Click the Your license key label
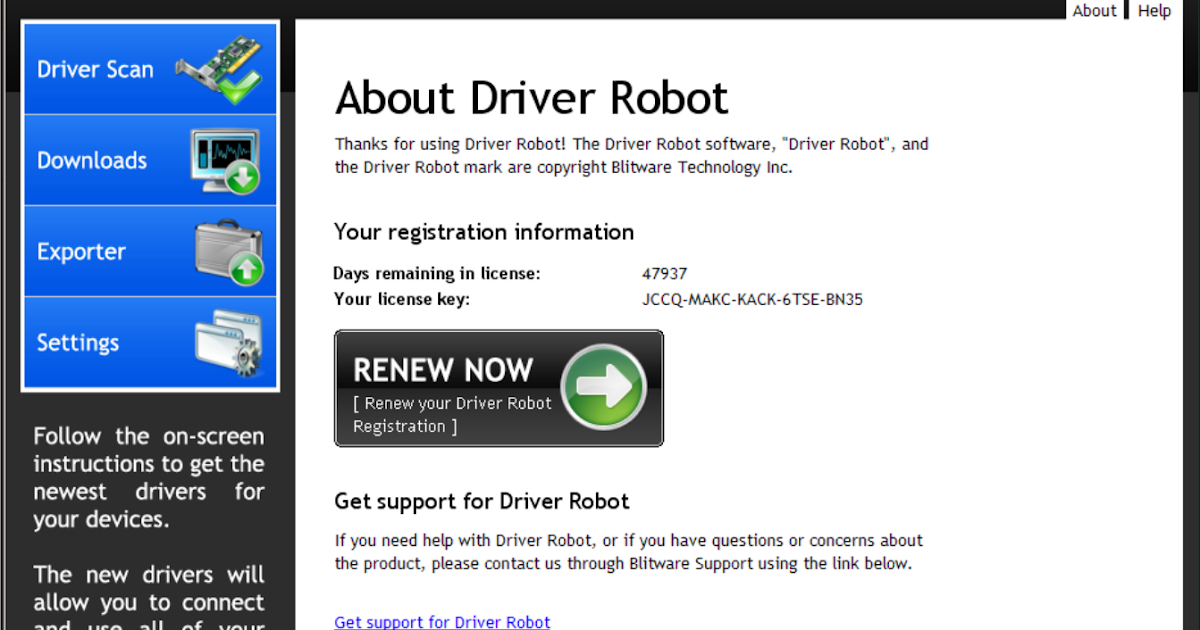Viewport: 1200px width, 630px height. point(401,299)
